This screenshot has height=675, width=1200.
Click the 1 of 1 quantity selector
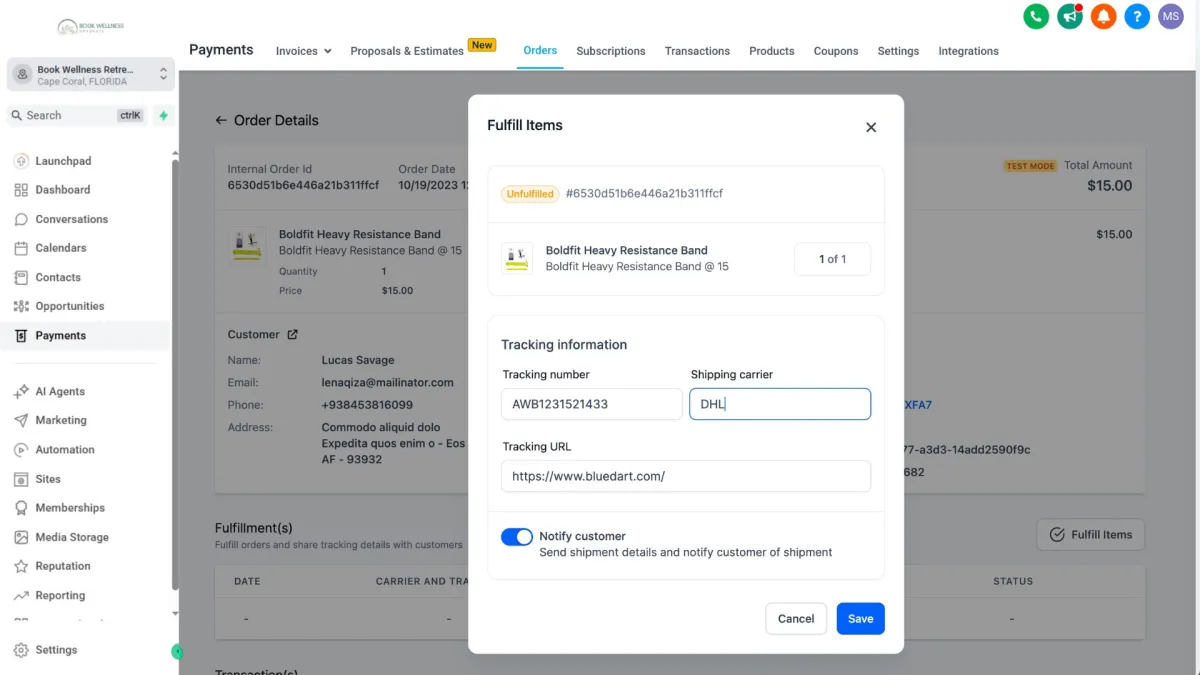tap(832, 259)
